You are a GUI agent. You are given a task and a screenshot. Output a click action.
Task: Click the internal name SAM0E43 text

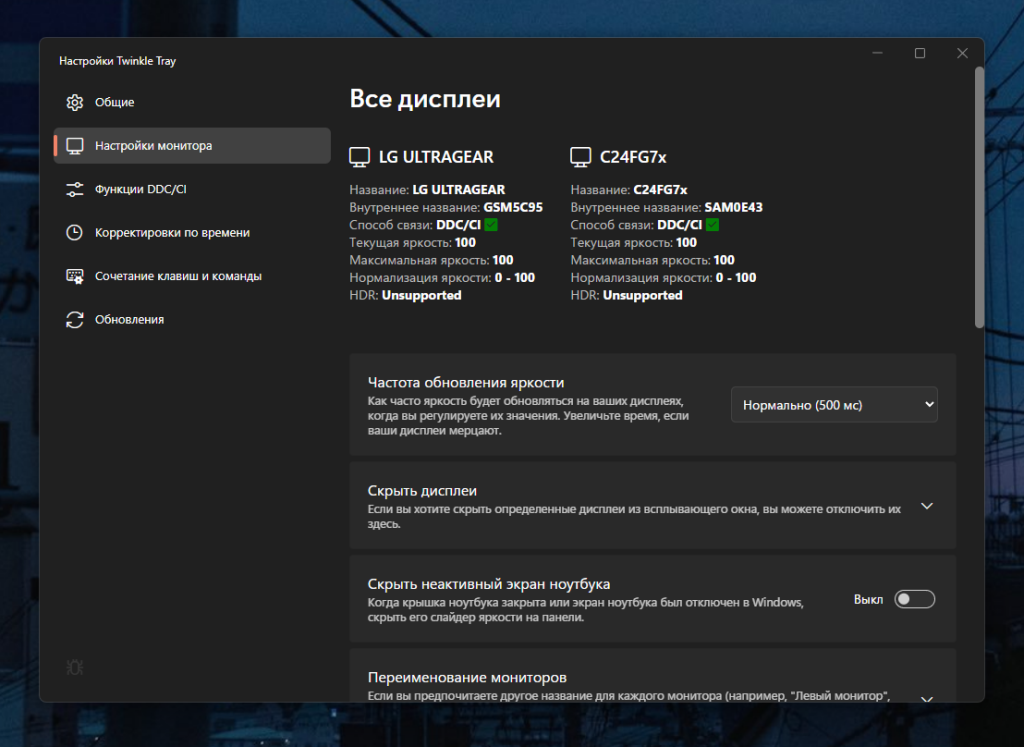tap(733, 208)
